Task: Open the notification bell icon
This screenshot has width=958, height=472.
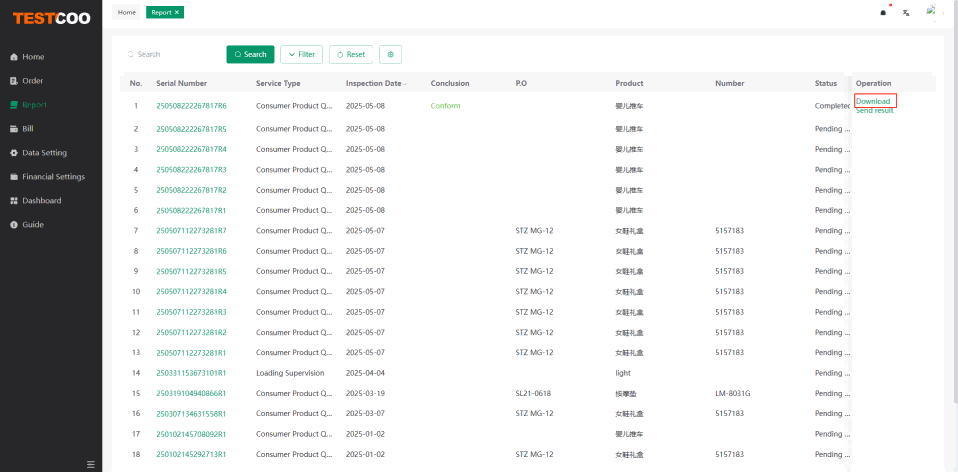Action: tap(883, 12)
